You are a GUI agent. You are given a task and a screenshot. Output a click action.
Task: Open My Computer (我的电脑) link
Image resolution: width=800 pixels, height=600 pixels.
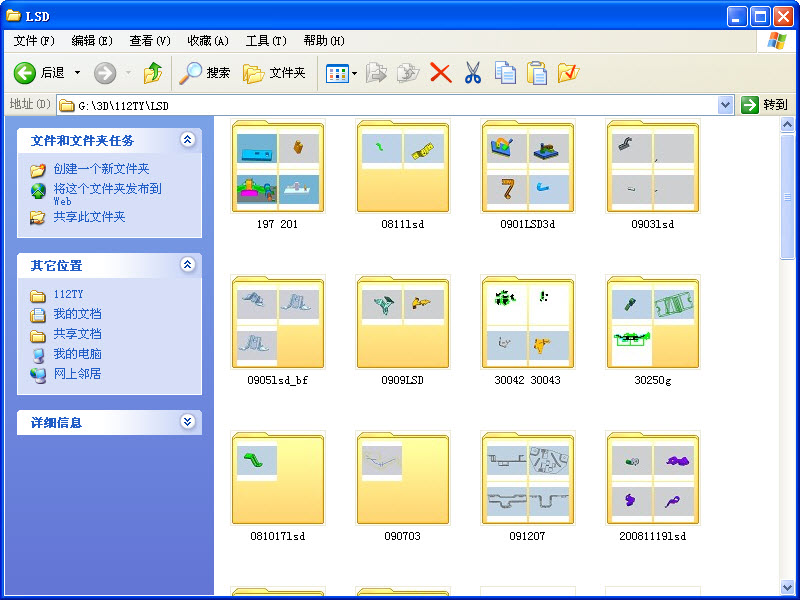coord(78,354)
